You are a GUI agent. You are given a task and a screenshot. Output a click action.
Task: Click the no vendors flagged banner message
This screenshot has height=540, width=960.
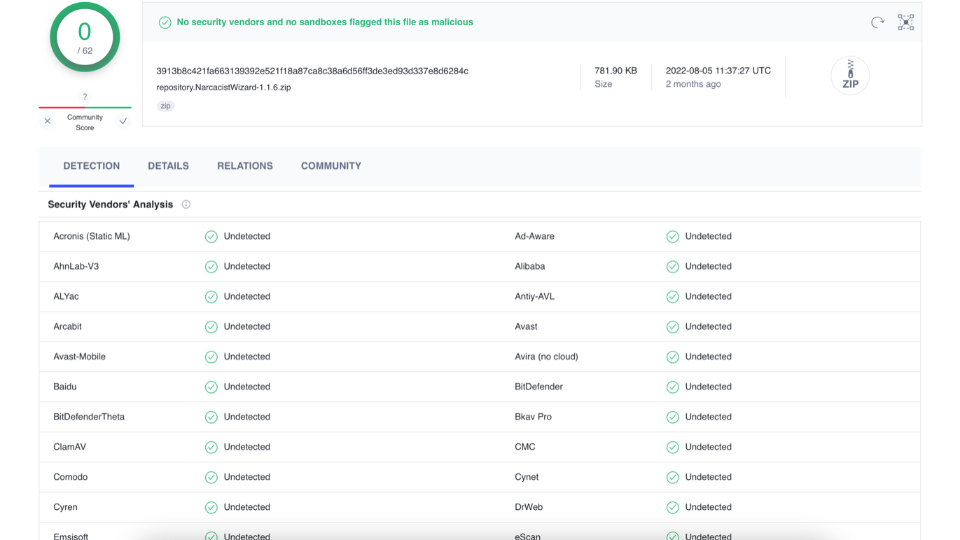tap(324, 22)
